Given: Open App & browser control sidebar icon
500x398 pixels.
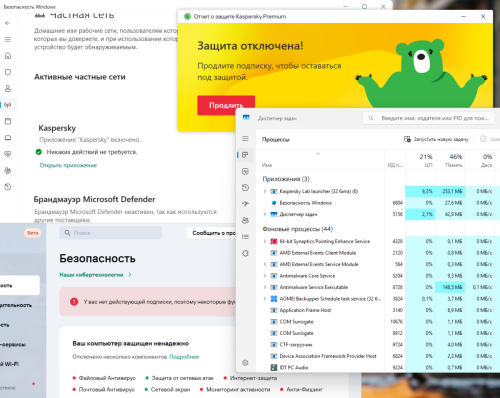Looking at the screenshot, I should (x=8, y=121).
